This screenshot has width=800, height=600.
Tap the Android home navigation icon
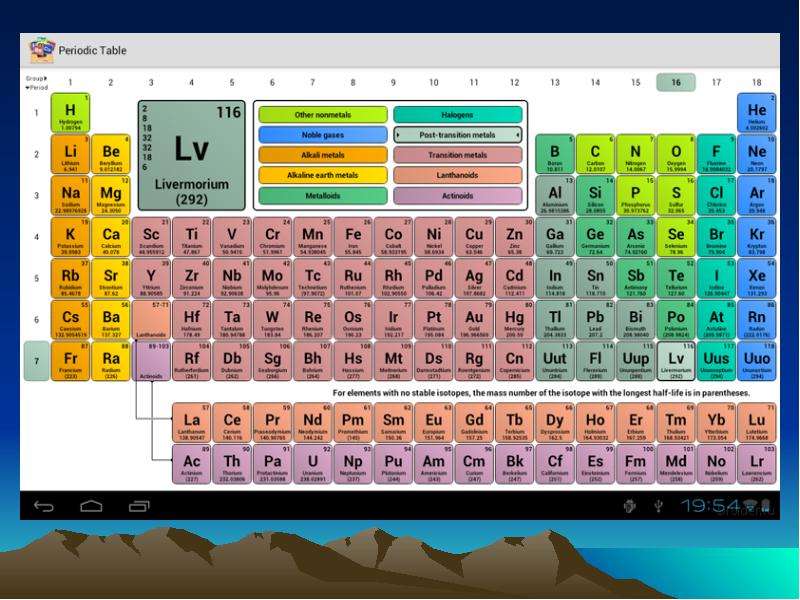pos(91,506)
